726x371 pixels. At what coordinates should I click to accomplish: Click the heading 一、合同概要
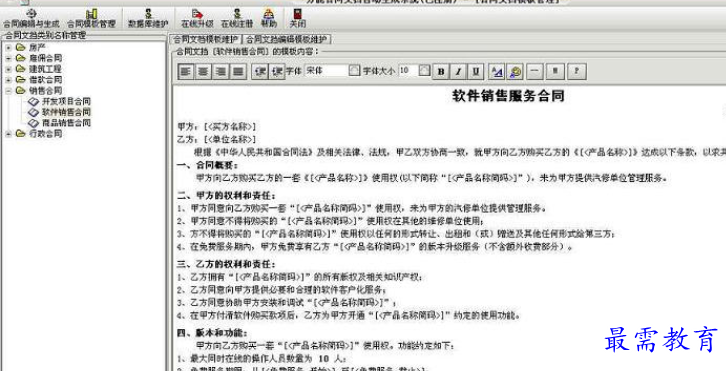coord(208,165)
